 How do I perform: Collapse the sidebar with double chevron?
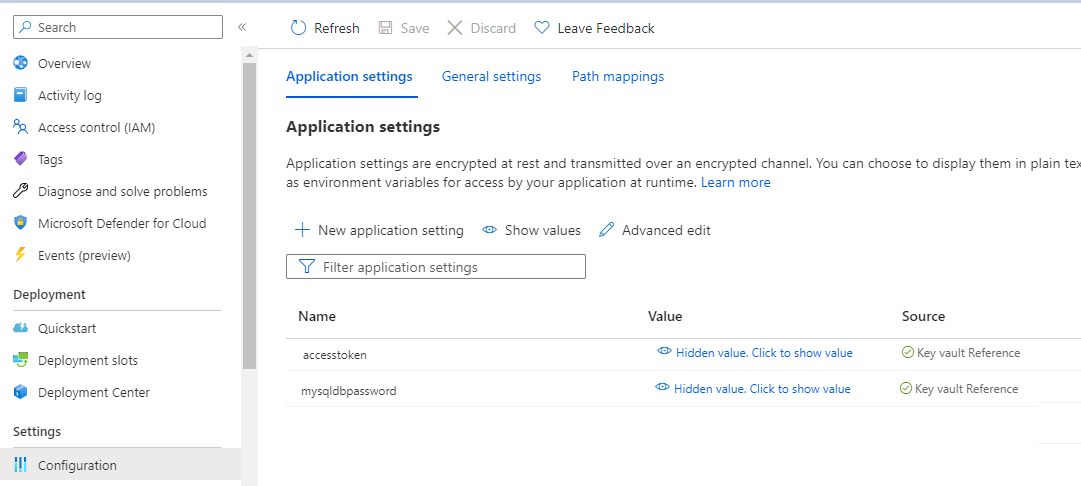point(242,27)
